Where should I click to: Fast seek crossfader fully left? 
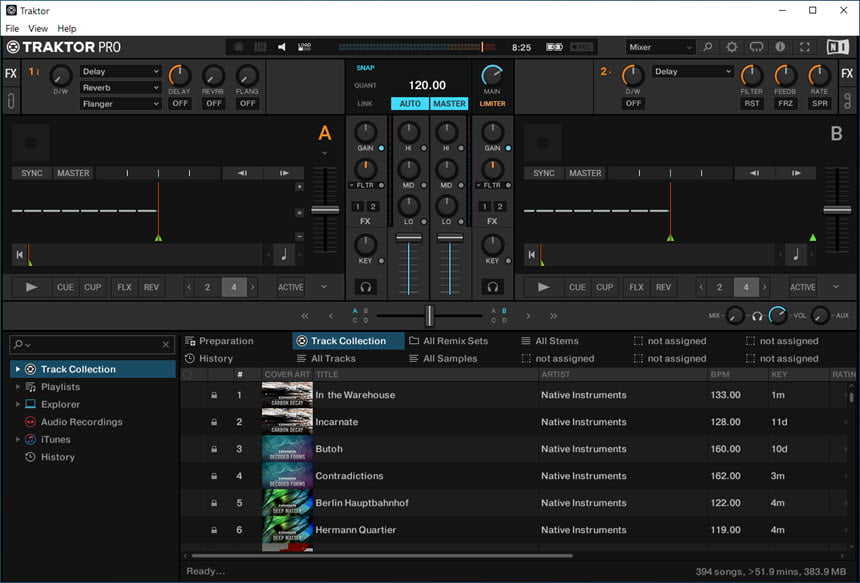coord(305,316)
